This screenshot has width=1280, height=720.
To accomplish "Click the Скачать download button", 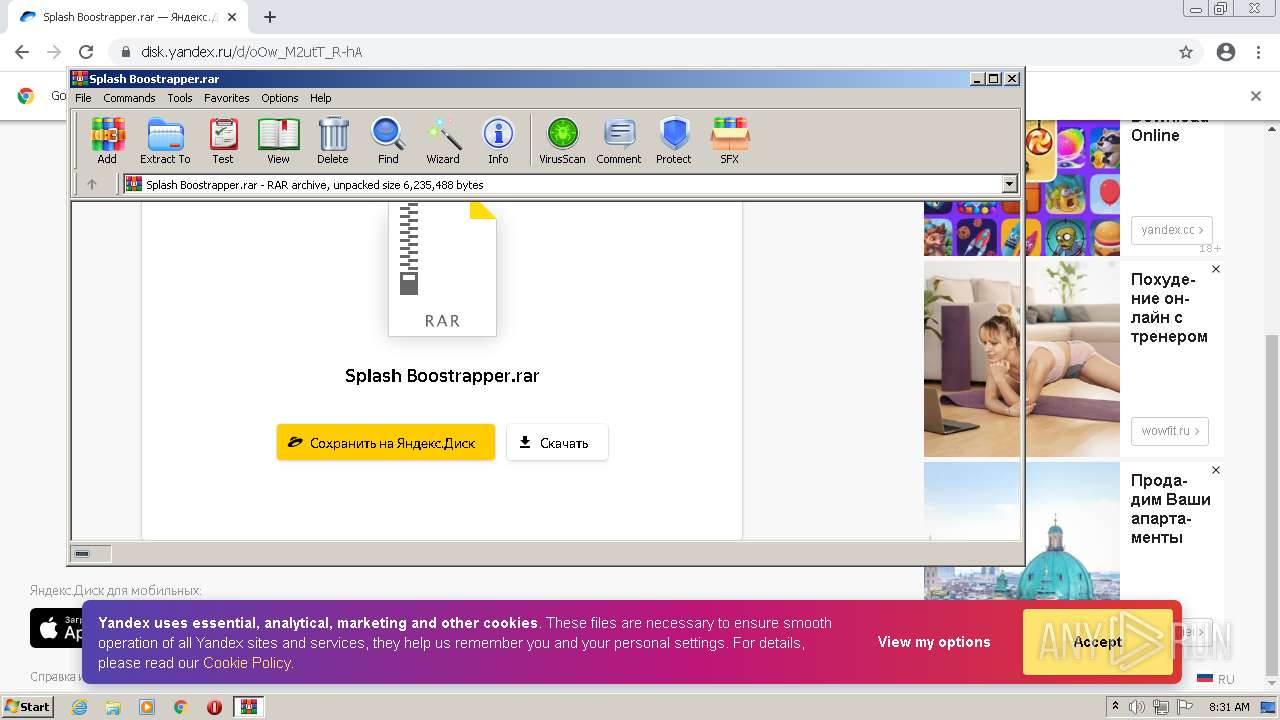I will (x=557, y=442).
